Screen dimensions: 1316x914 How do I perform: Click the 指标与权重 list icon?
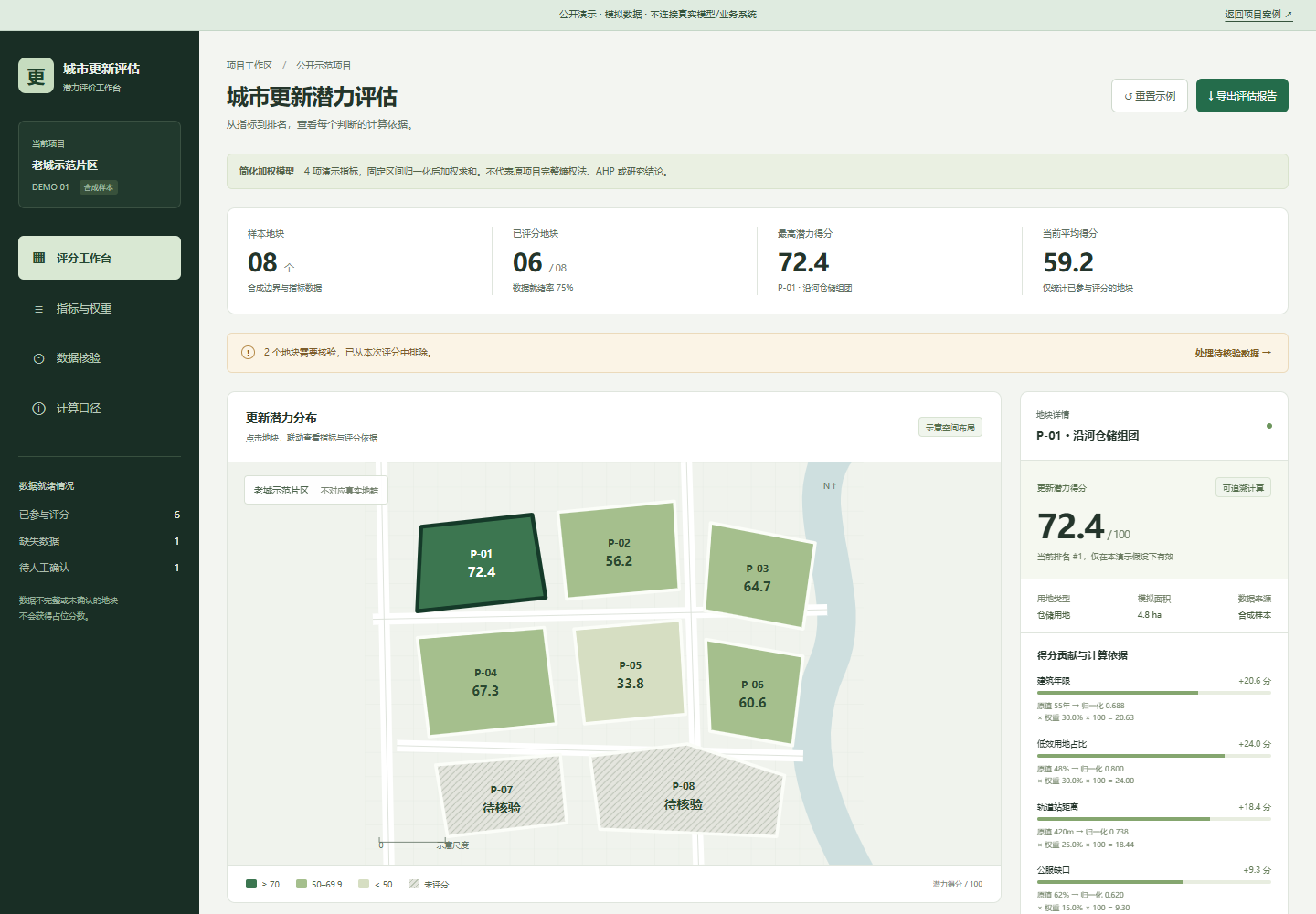click(x=38, y=309)
